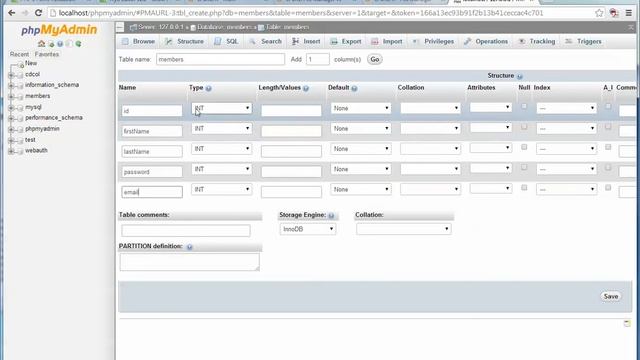Screen dimensions: 640x360
Task: Click the Add columns number field
Action: [318, 60]
